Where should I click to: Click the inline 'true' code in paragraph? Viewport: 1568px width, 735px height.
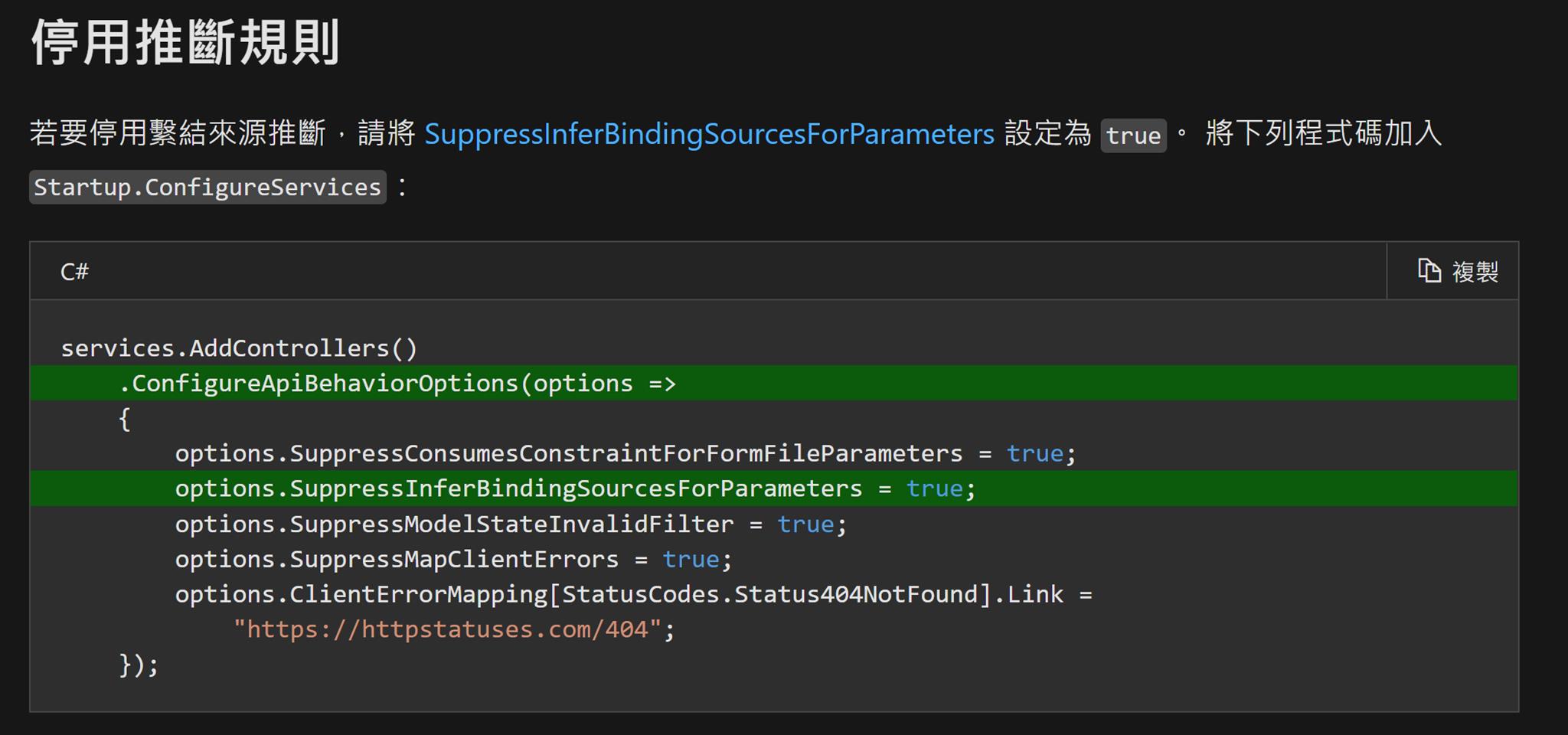(1133, 136)
